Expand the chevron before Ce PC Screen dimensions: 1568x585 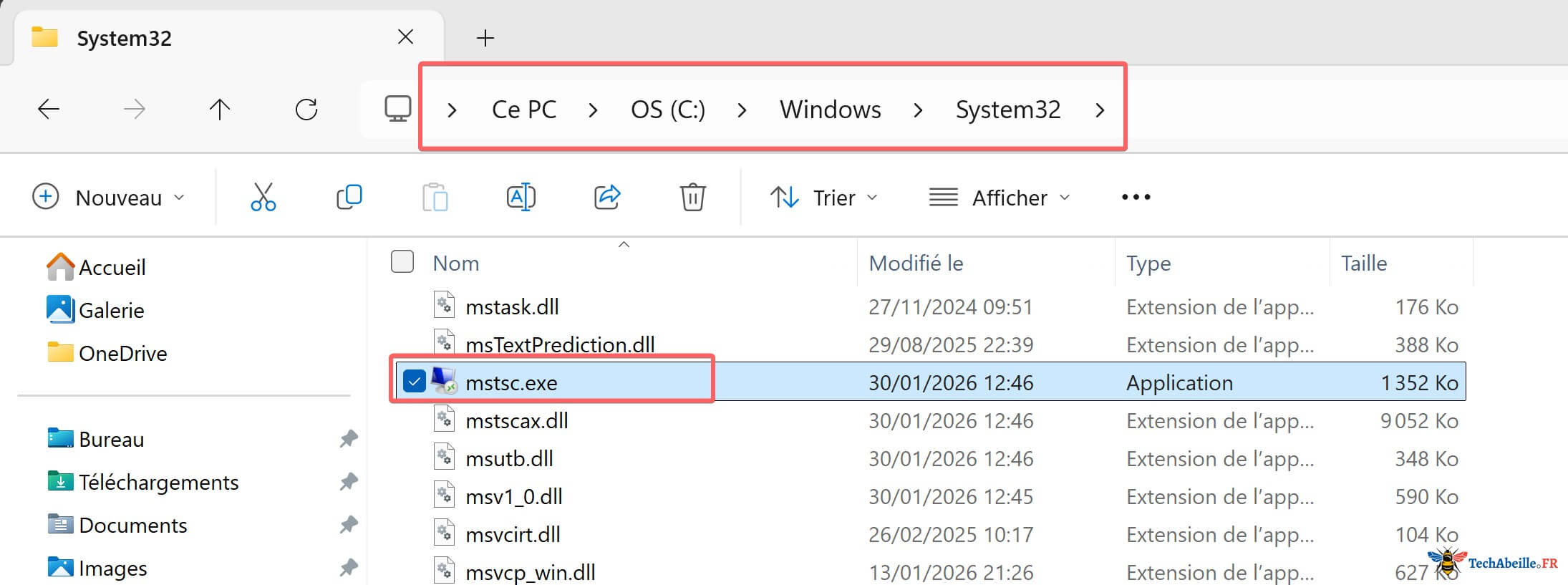[452, 110]
